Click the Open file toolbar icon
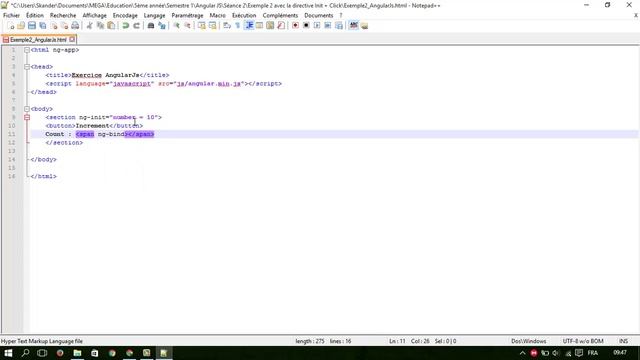The image size is (640, 360). click(x=21, y=26)
